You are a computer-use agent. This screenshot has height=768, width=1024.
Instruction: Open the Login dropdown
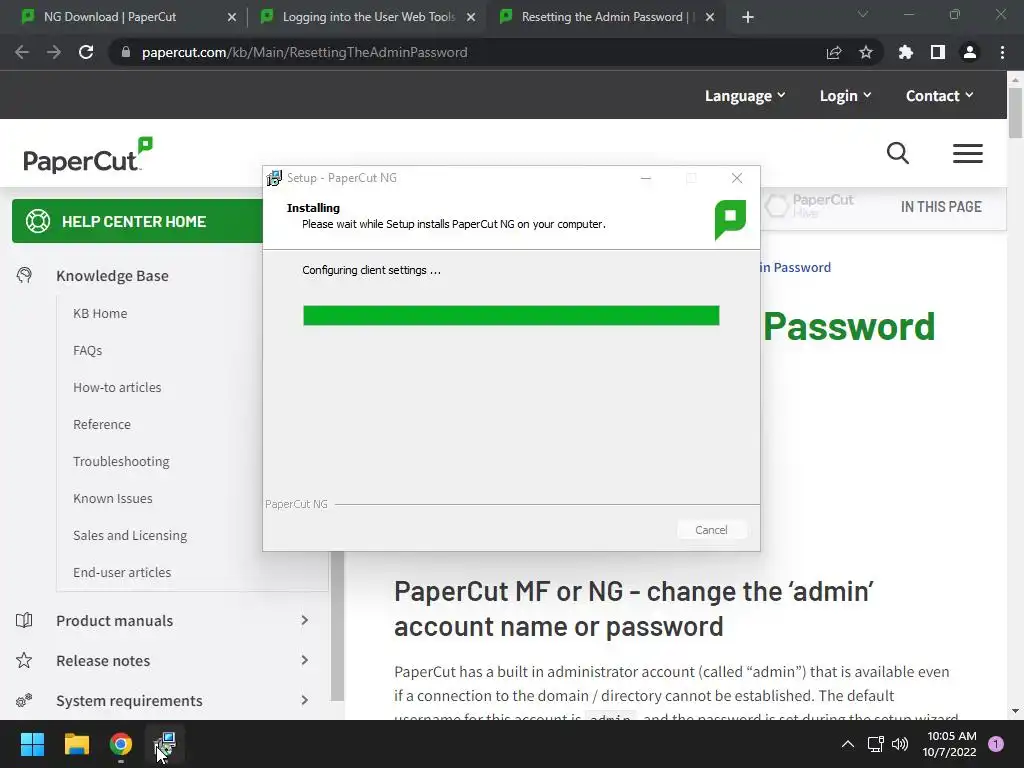click(846, 95)
